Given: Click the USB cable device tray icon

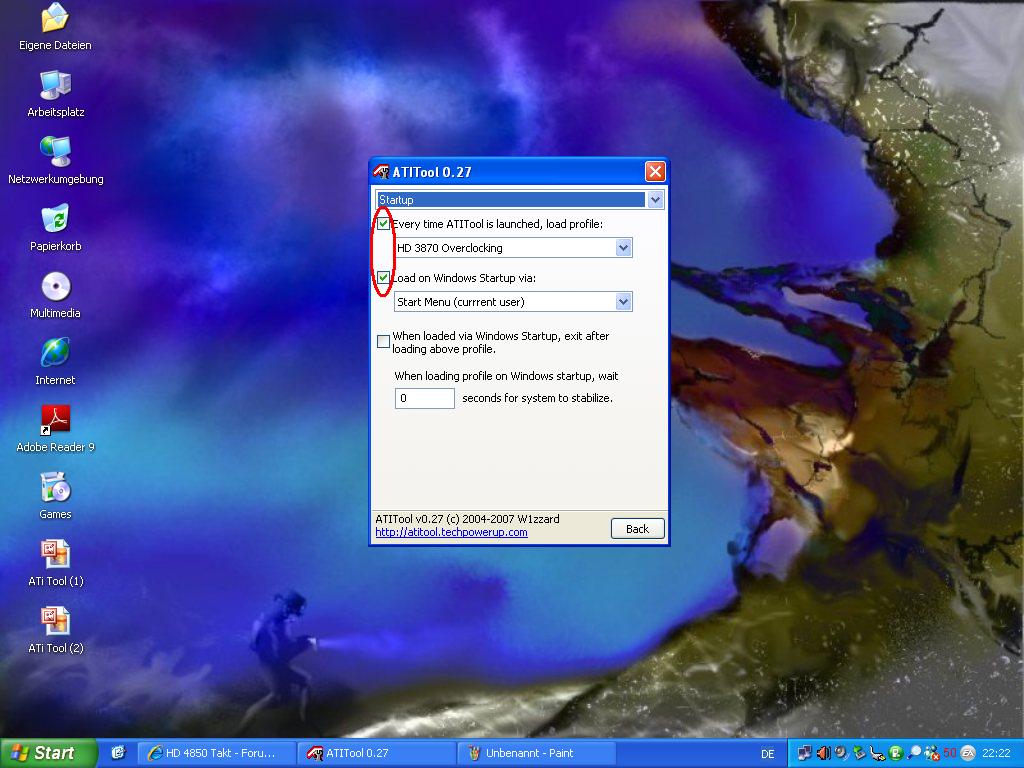Looking at the screenshot, I should coord(877,753).
